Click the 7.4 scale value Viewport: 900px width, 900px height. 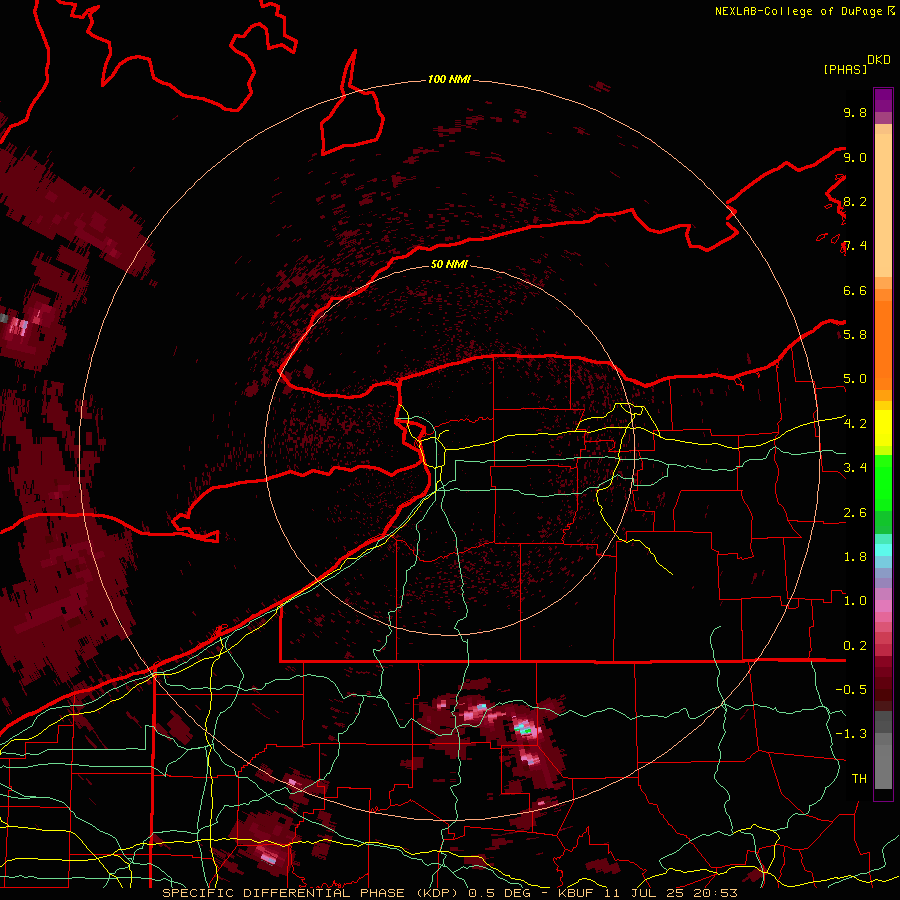point(855,246)
